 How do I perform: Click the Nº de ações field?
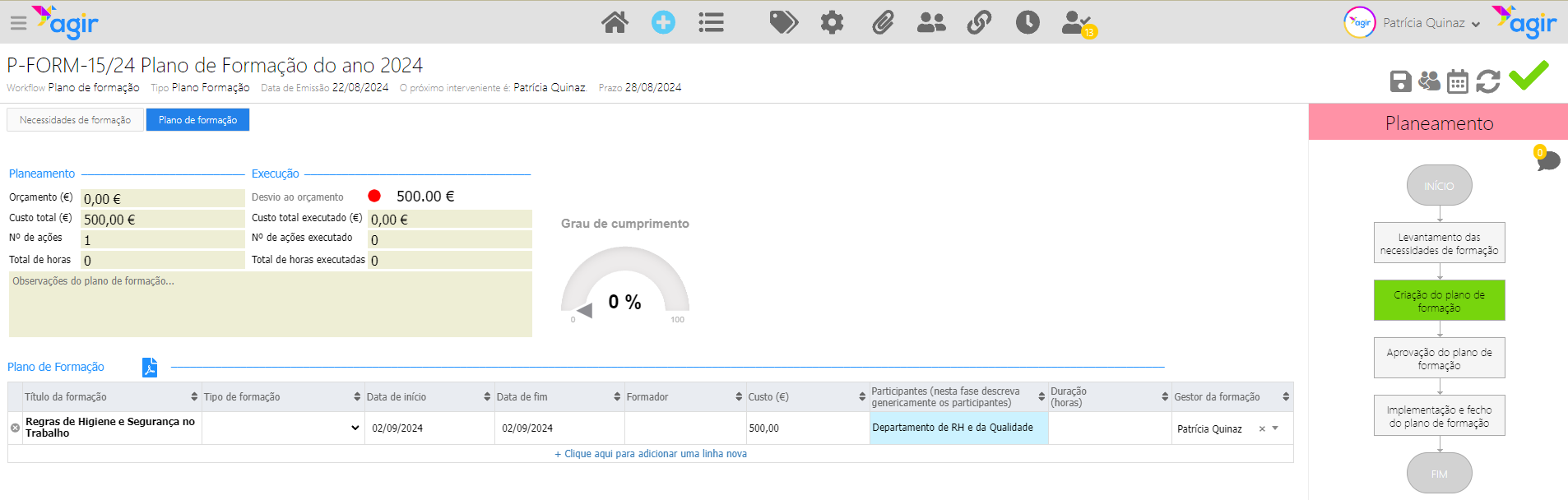click(x=163, y=239)
